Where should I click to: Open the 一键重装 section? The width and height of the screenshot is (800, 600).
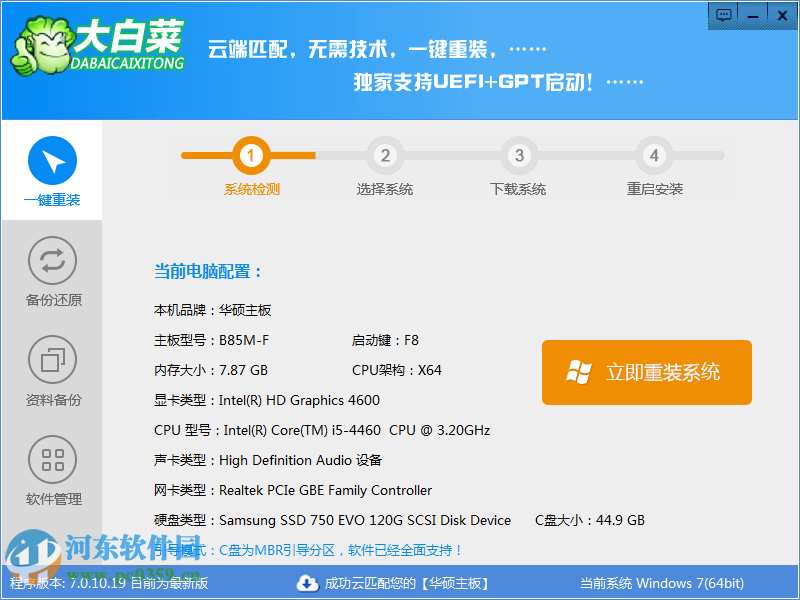[x=52, y=171]
